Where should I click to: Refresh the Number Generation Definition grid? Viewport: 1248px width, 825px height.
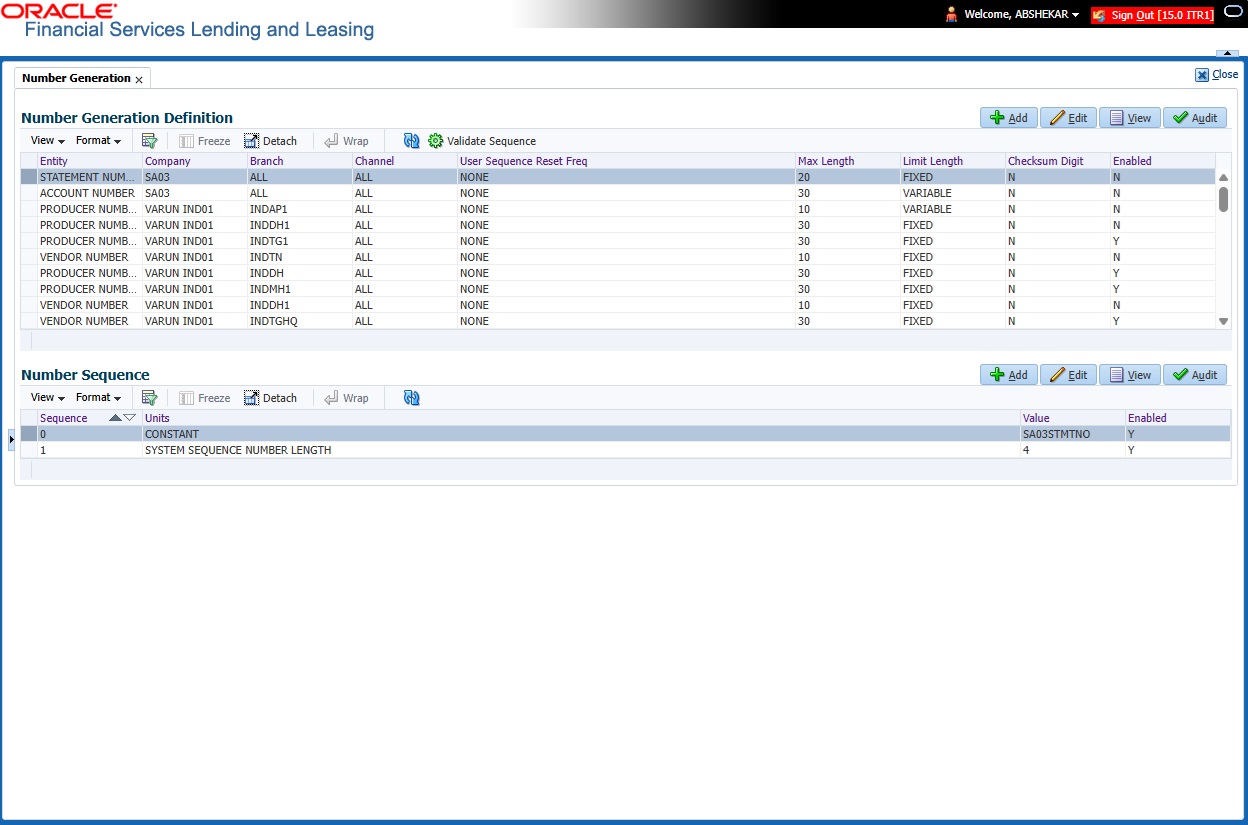411,140
